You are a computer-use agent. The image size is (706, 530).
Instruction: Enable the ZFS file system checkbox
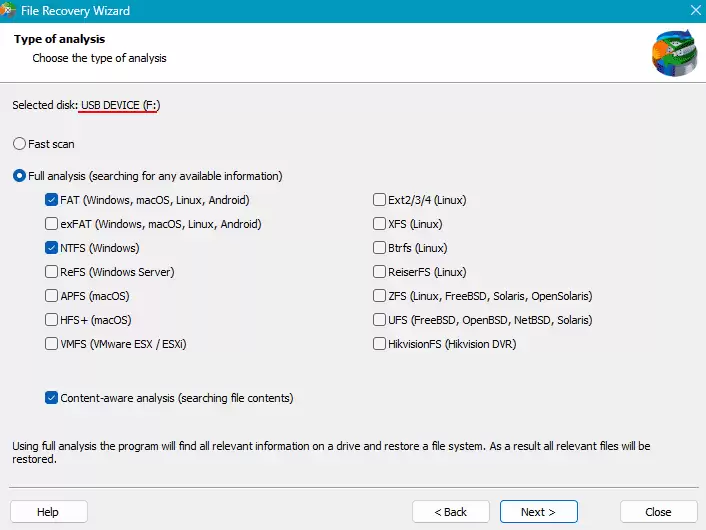tap(380, 296)
